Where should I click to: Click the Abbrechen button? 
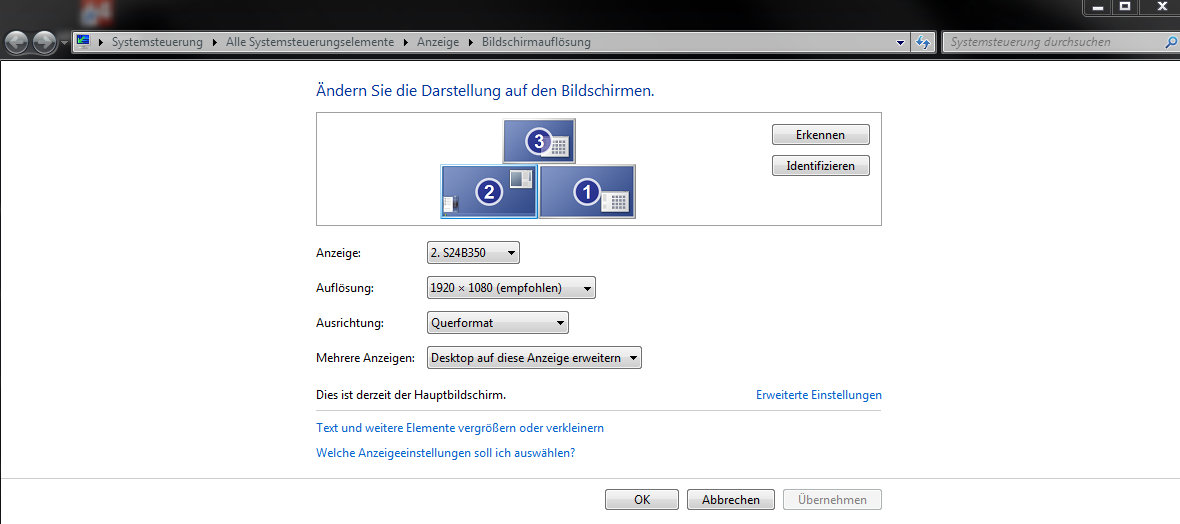point(731,499)
